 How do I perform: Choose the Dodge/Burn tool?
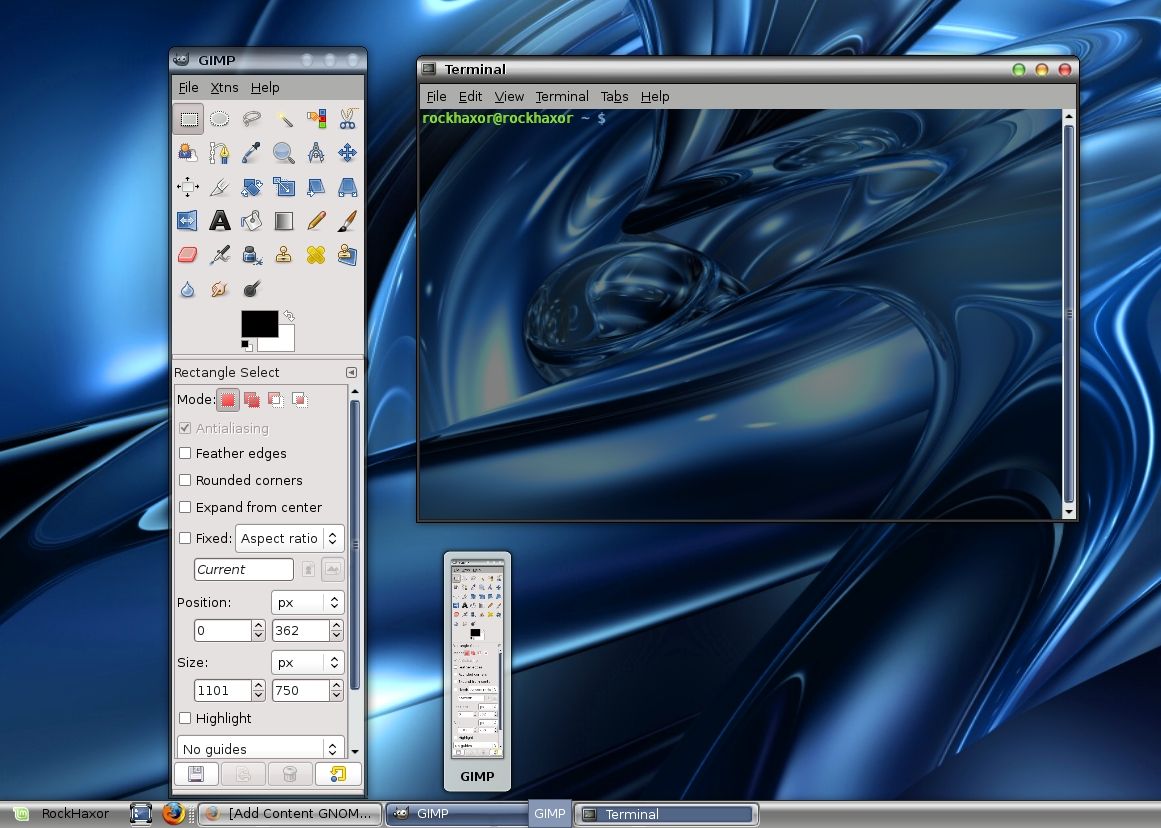tap(252, 289)
